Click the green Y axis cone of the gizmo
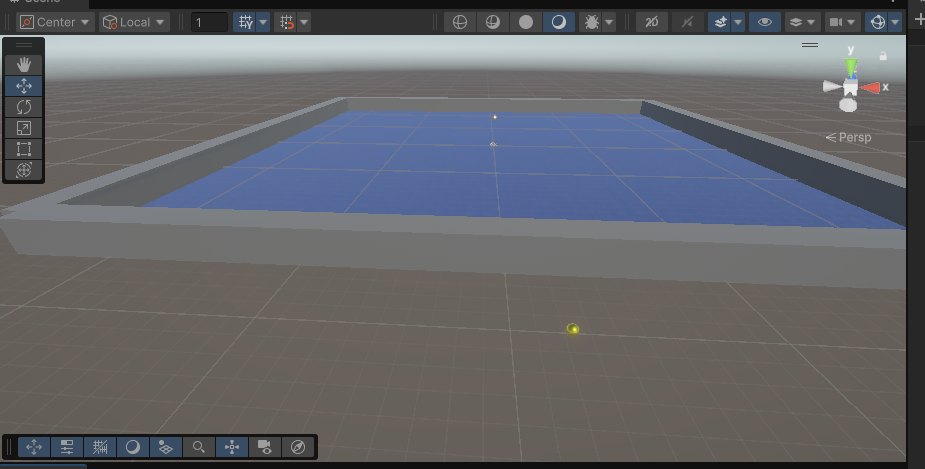The width and height of the screenshot is (925, 469). [850, 65]
